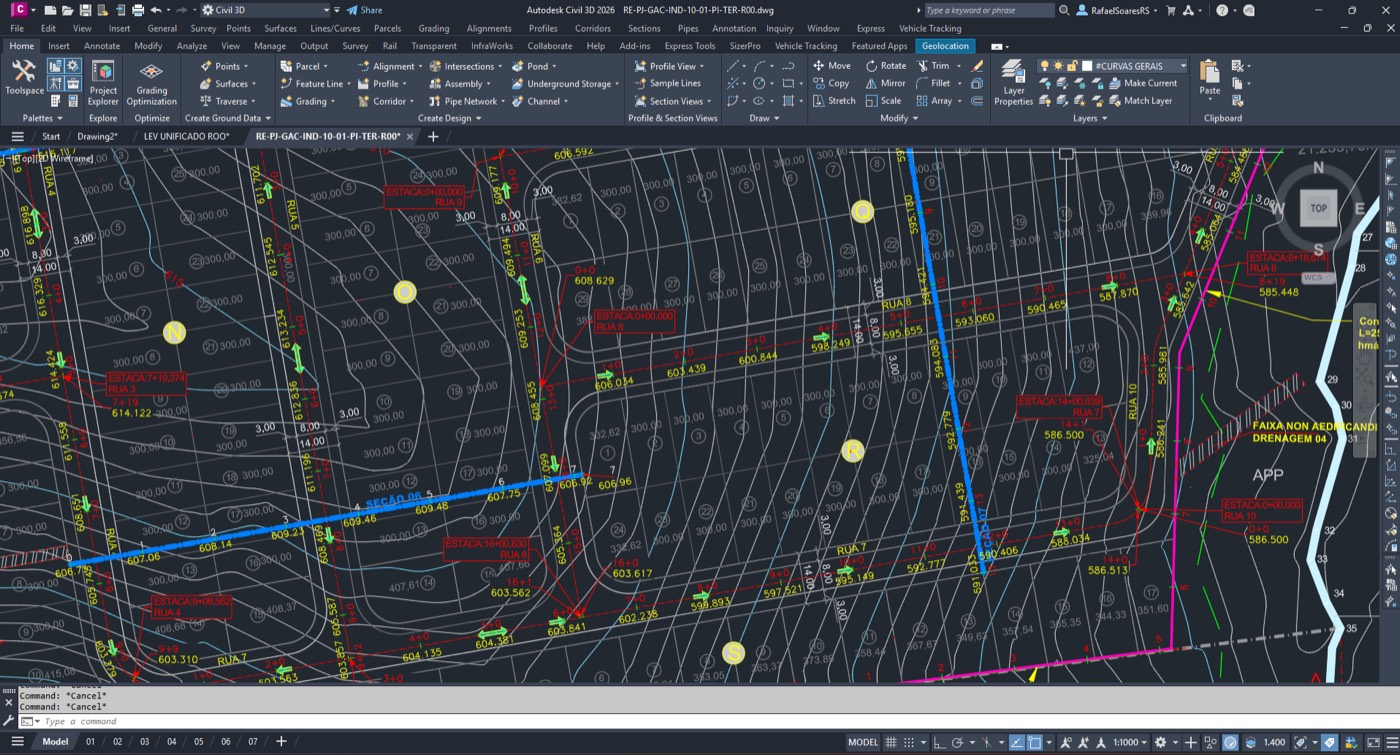Click Make Current layer button
The image size is (1400, 755).
pos(1143,83)
